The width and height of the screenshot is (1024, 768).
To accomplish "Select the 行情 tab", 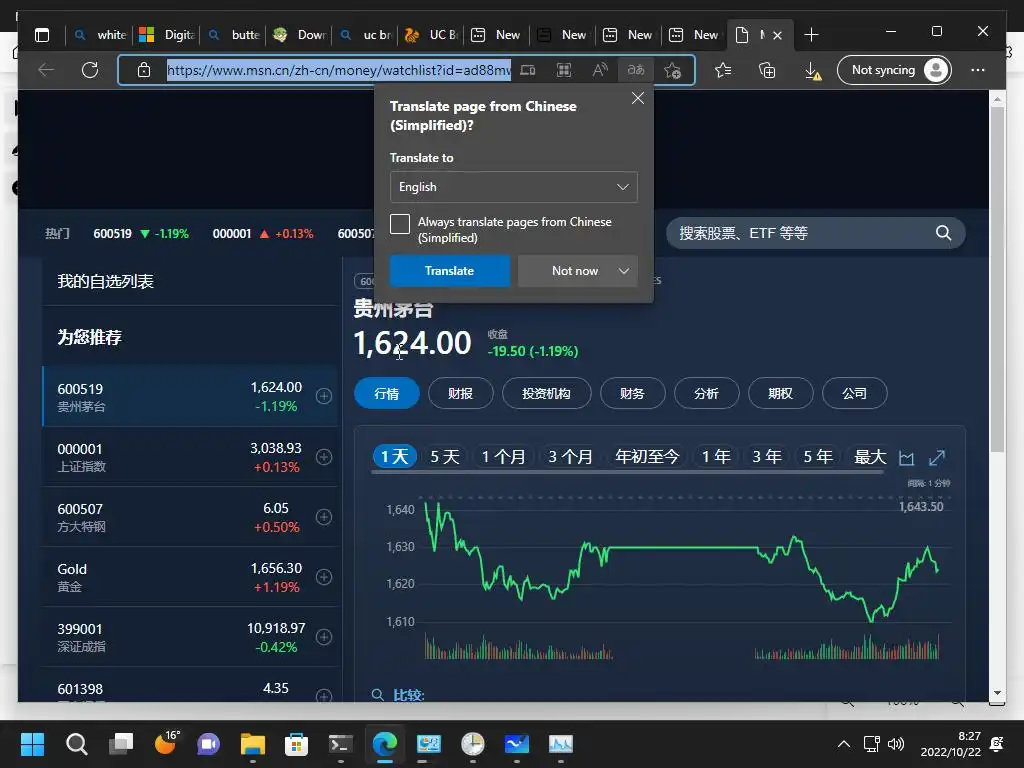I will point(387,393).
